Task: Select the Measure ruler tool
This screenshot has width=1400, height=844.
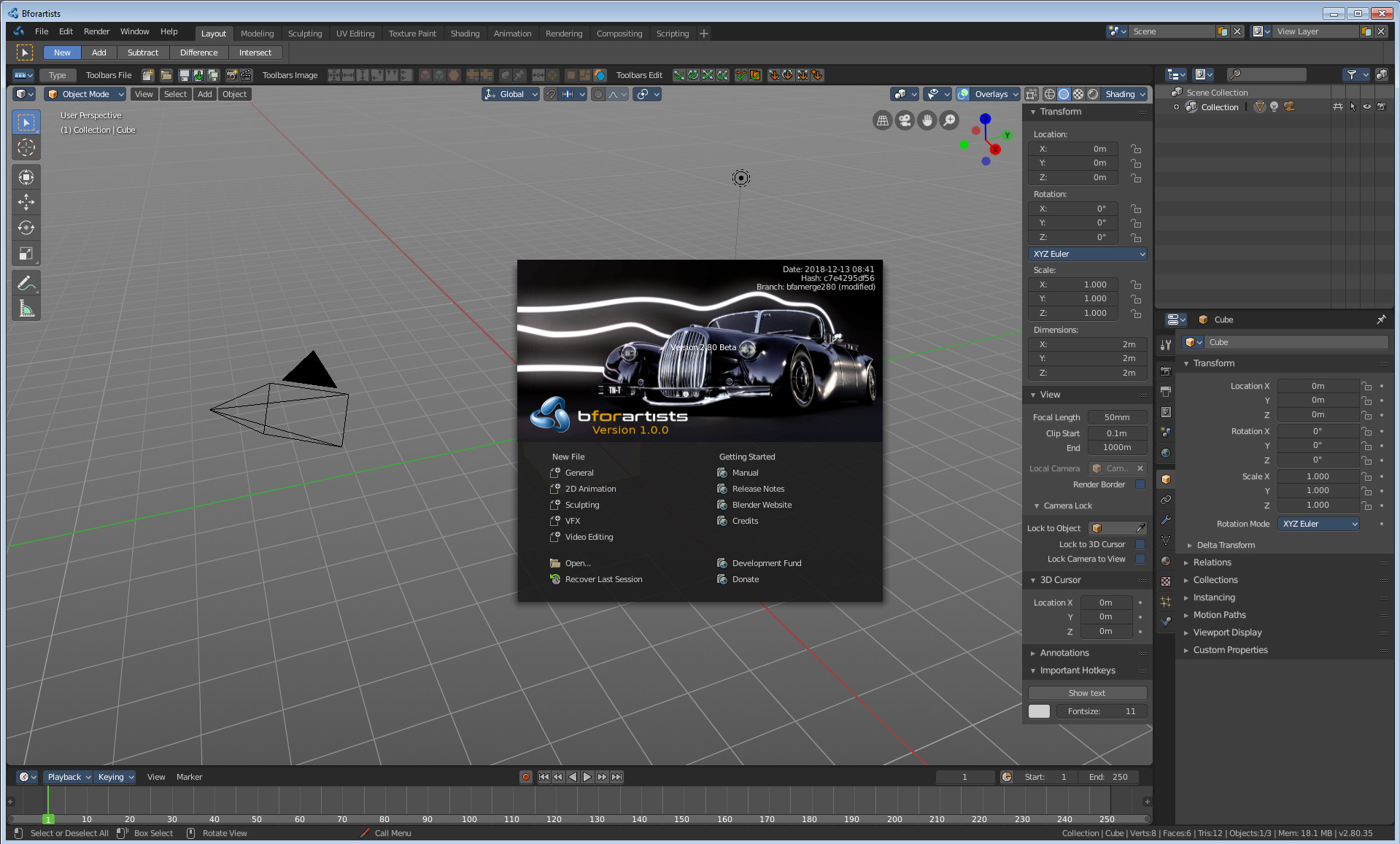Action: coord(26,309)
